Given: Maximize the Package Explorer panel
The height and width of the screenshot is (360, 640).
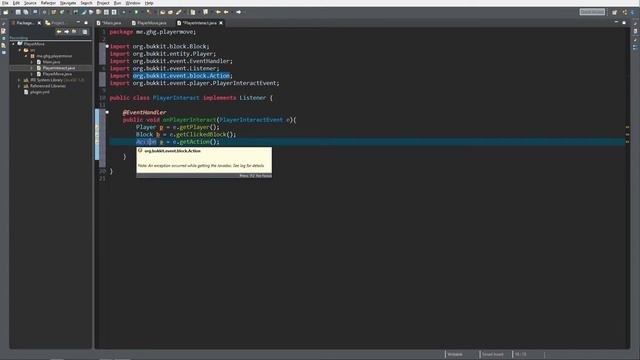Looking at the screenshot, I should (86, 22).
